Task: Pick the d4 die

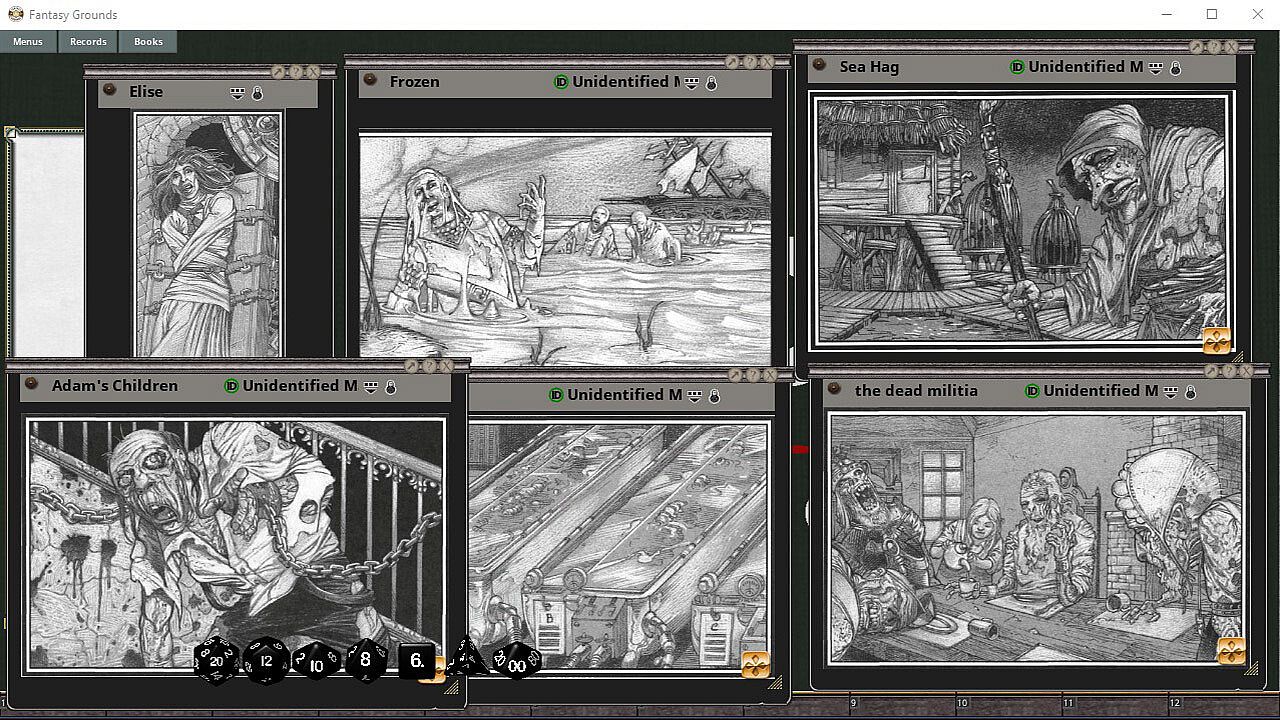Action: tap(464, 658)
